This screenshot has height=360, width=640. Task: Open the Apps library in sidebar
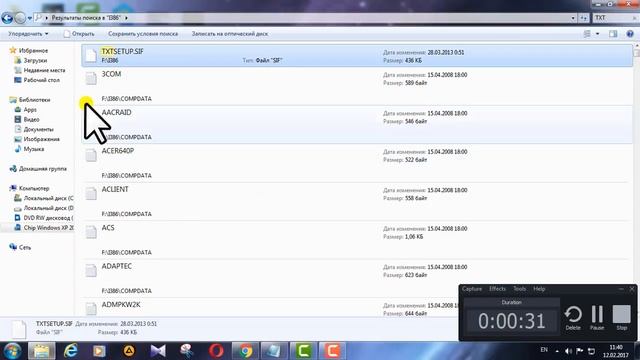25,109
